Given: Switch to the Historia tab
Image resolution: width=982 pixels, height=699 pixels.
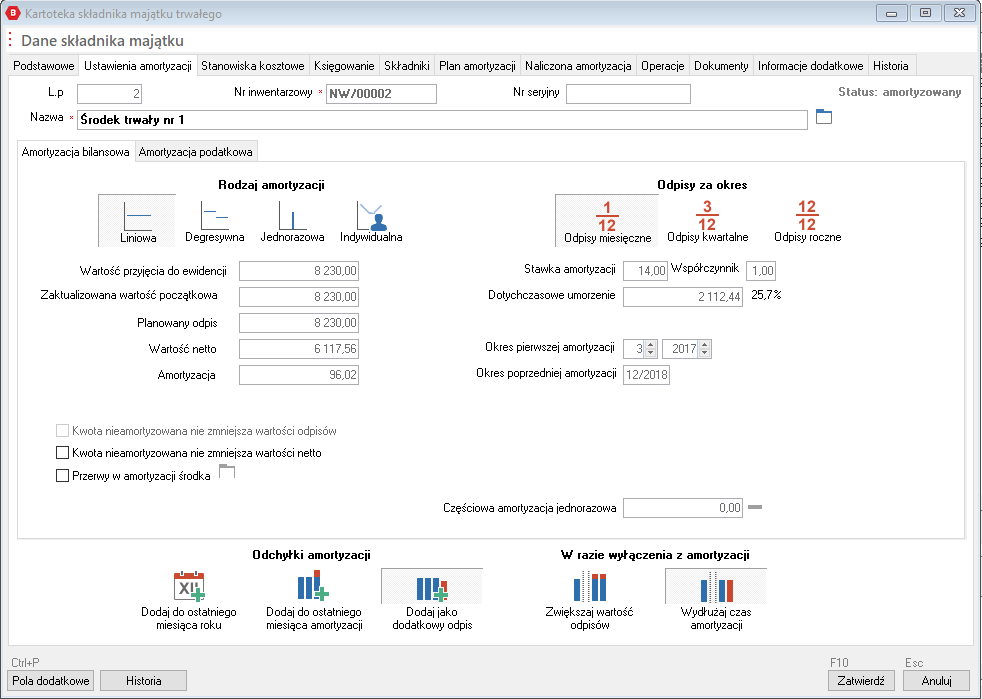Looking at the screenshot, I should click(891, 66).
